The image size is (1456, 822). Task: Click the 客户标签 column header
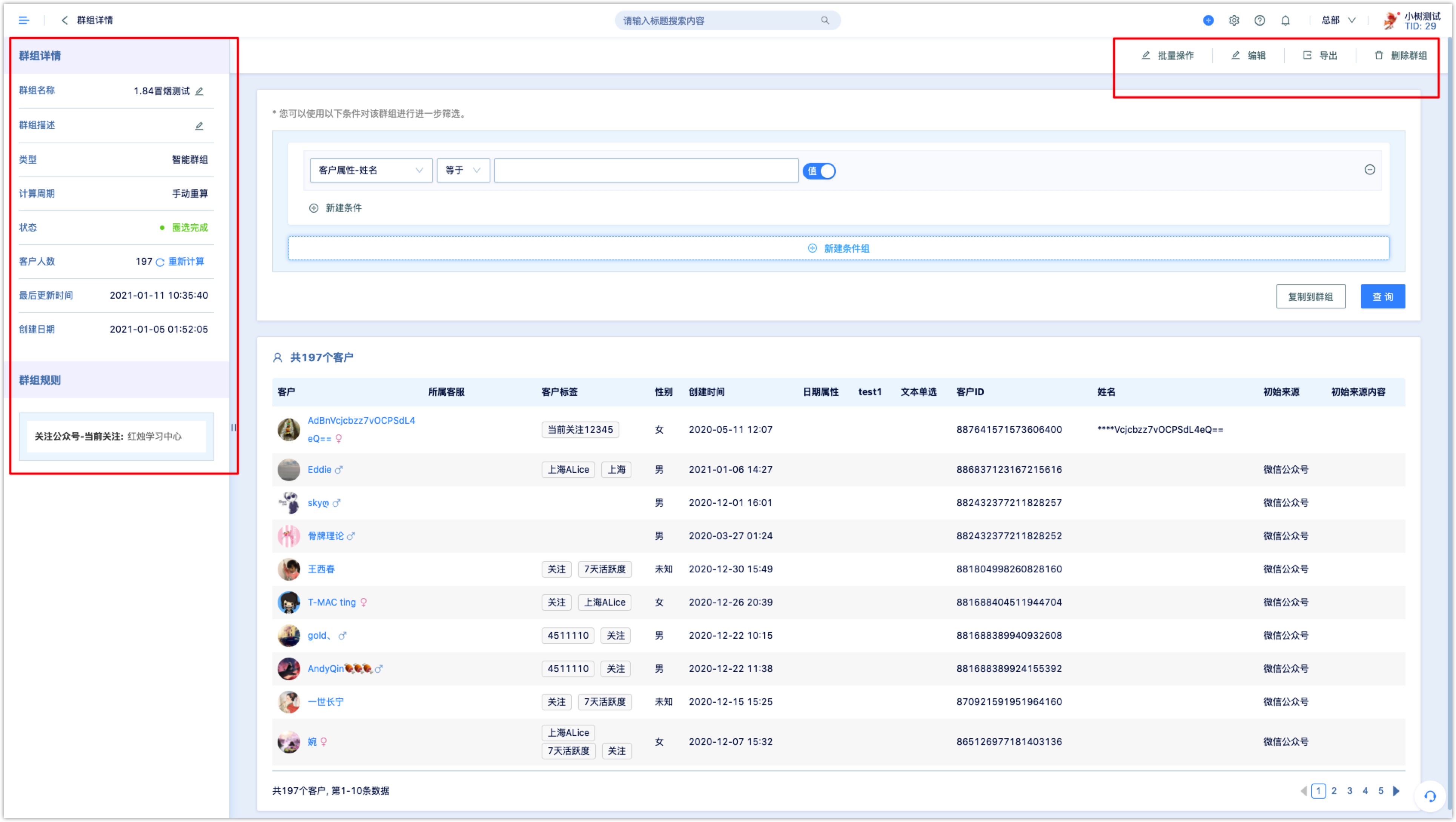click(559, 391)
